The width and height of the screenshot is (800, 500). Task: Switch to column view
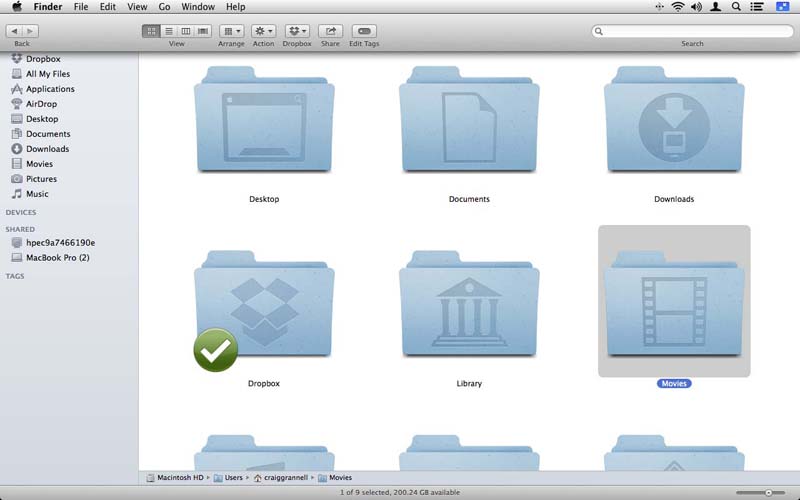pyautogui.click(x=186, y=31)
